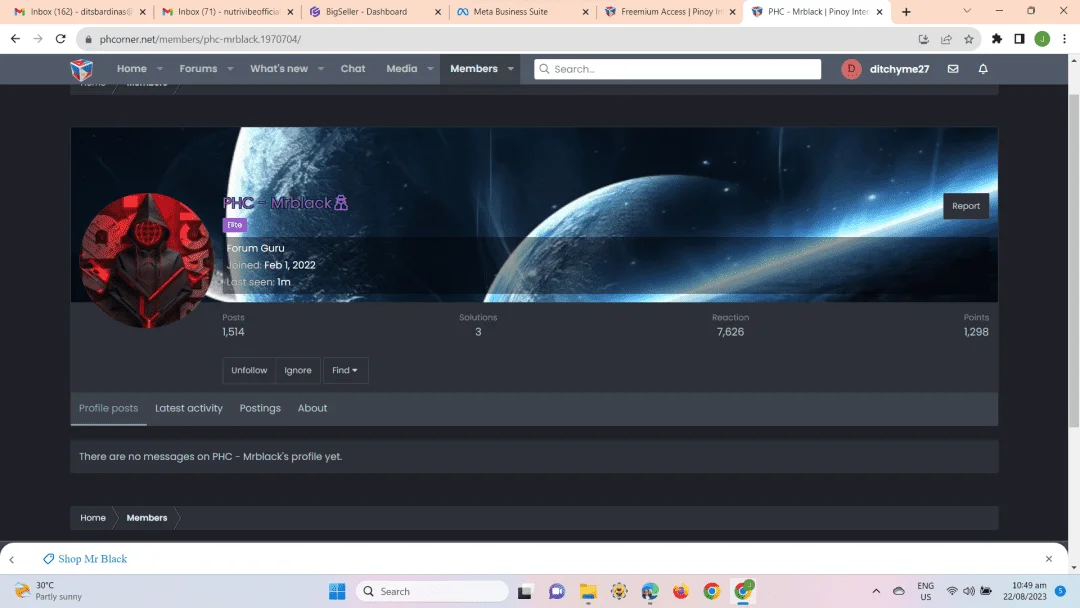This screenshot has height=608, width=1080.
Task: Click the search tabs chevron
Action: pyautogui.click(x=966, y=11)
